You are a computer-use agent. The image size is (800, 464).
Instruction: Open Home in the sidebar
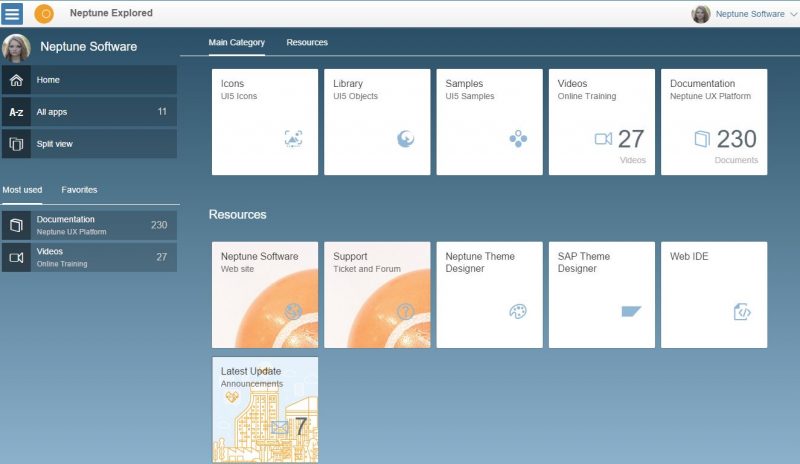click(89, 80)
